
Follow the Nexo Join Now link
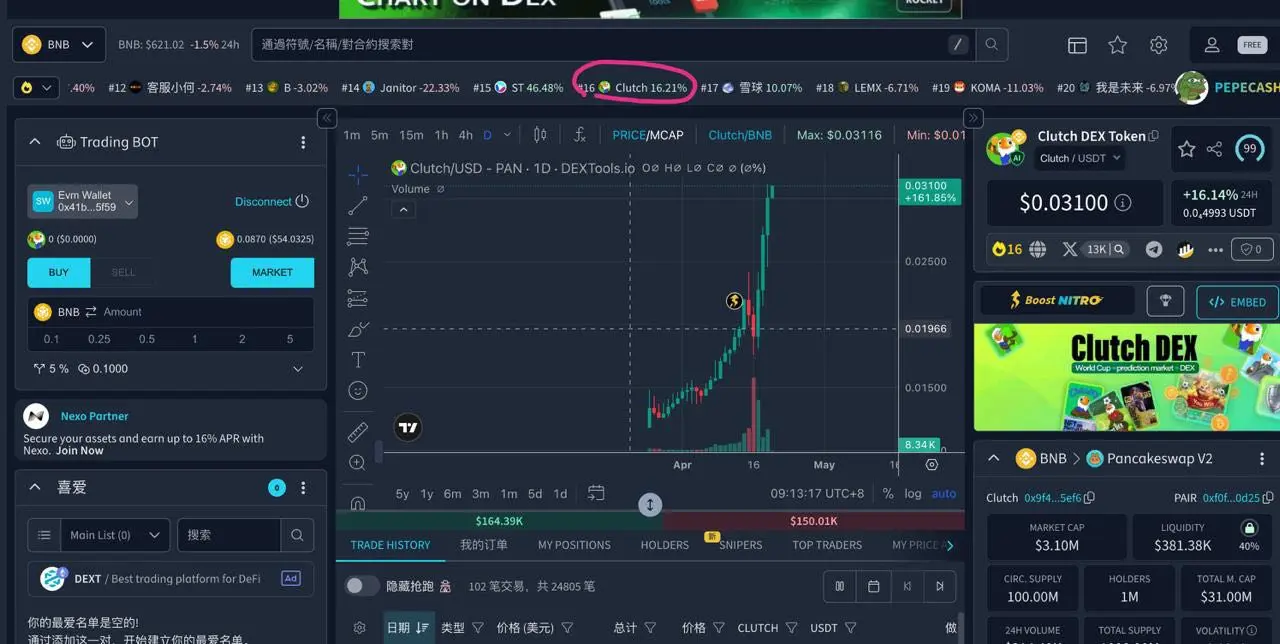tap(79, 451)
